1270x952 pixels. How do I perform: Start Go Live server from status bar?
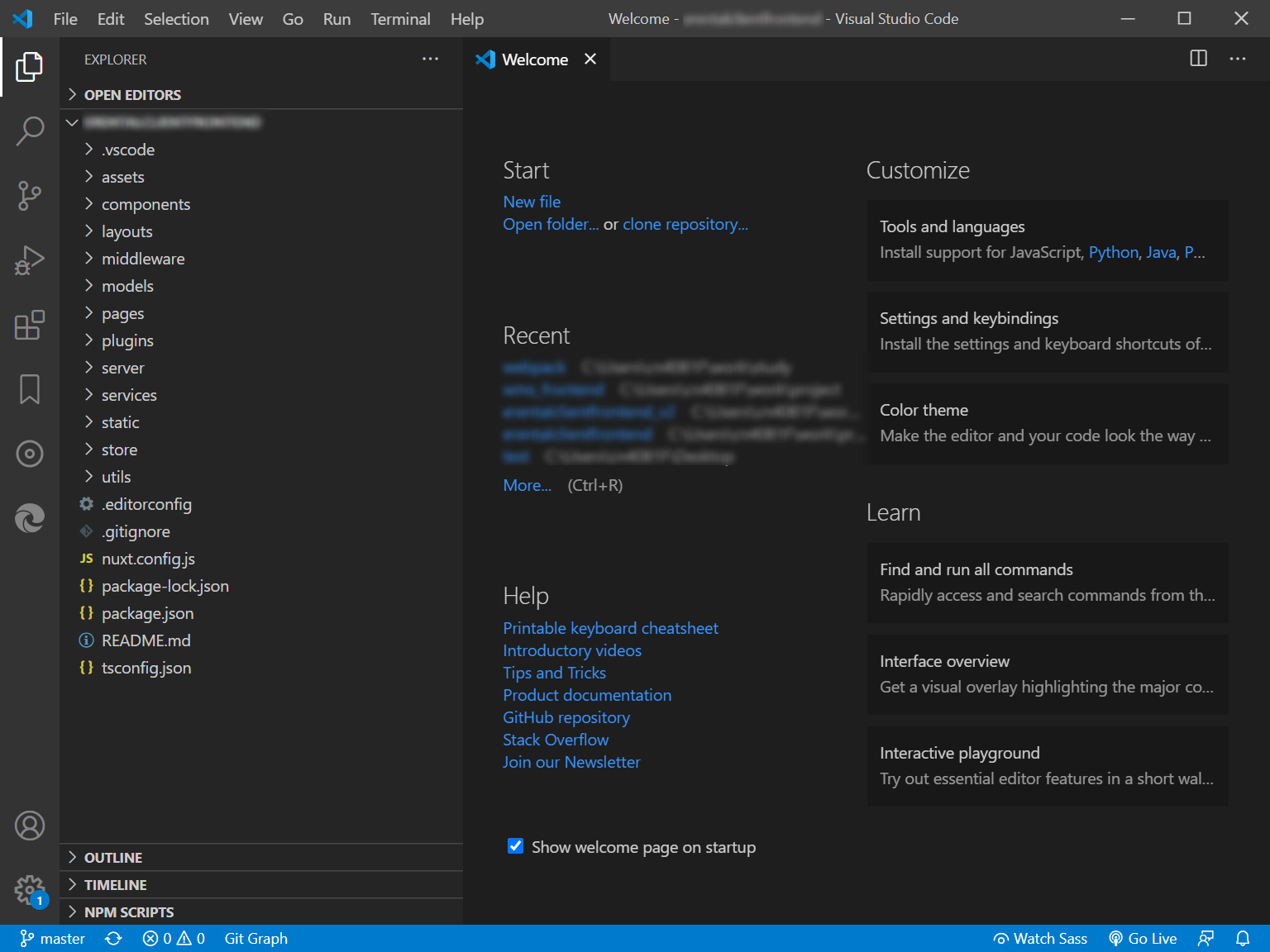pyautogui.click(x=1143, y=938)
